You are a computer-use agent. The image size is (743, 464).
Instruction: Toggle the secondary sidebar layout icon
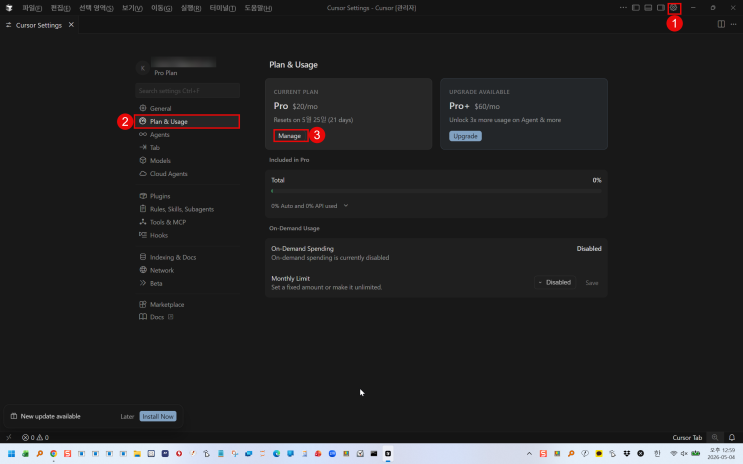pos(661,8)
